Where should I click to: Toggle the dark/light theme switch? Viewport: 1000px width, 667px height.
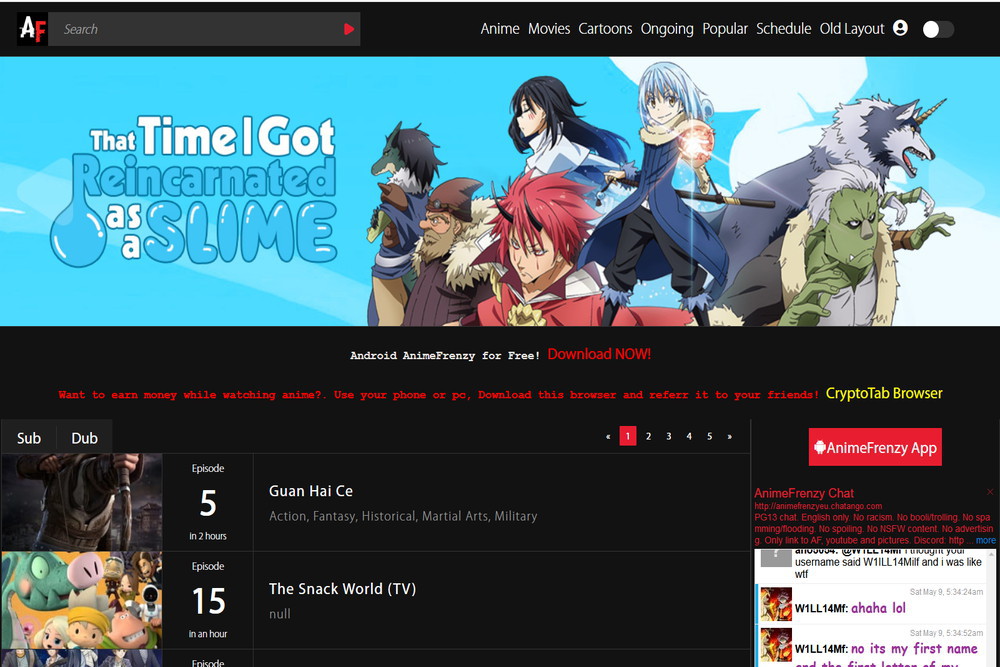click(938, 29)
